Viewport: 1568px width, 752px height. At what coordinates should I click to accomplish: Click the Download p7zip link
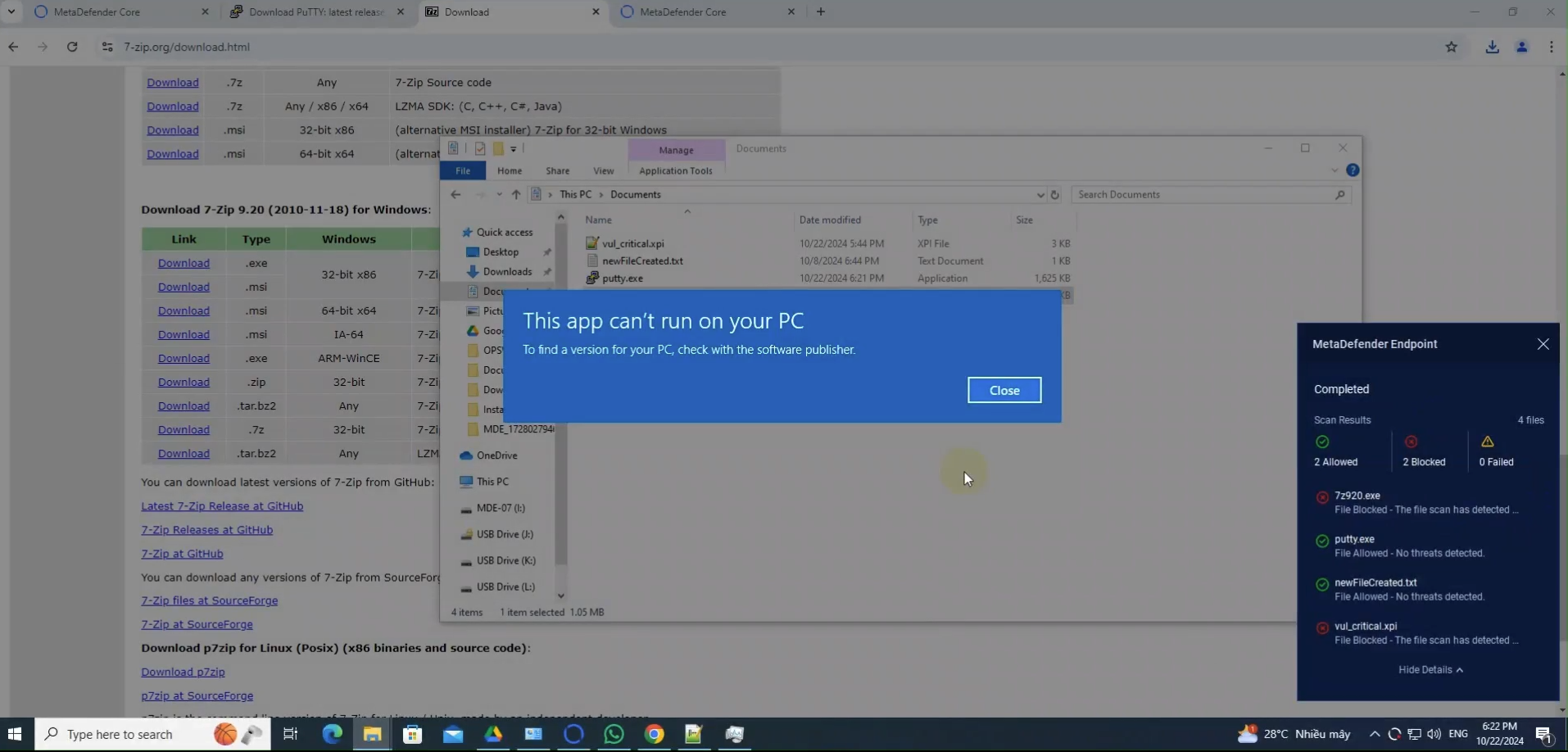click(x=183, y=672)
